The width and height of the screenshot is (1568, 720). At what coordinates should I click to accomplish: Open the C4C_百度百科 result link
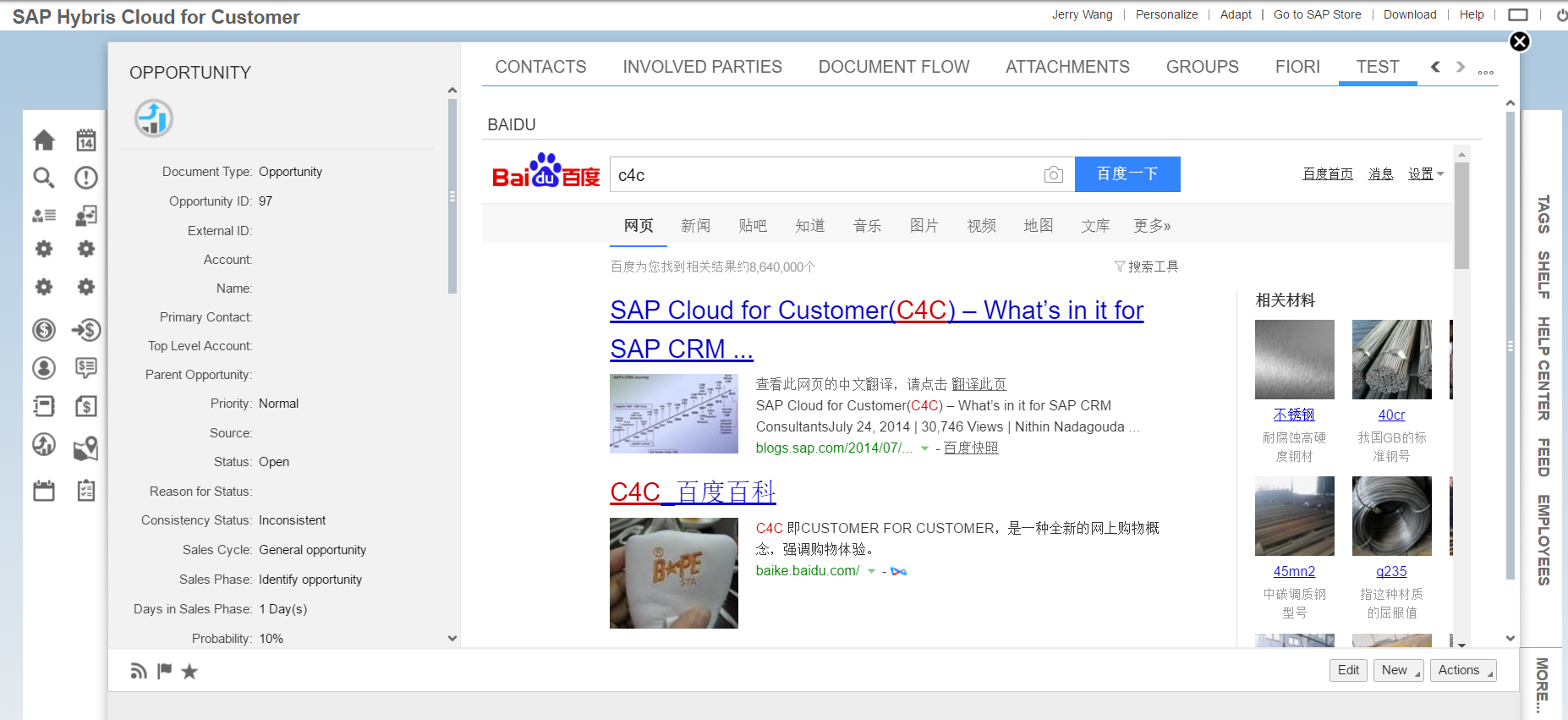[693, 492]
